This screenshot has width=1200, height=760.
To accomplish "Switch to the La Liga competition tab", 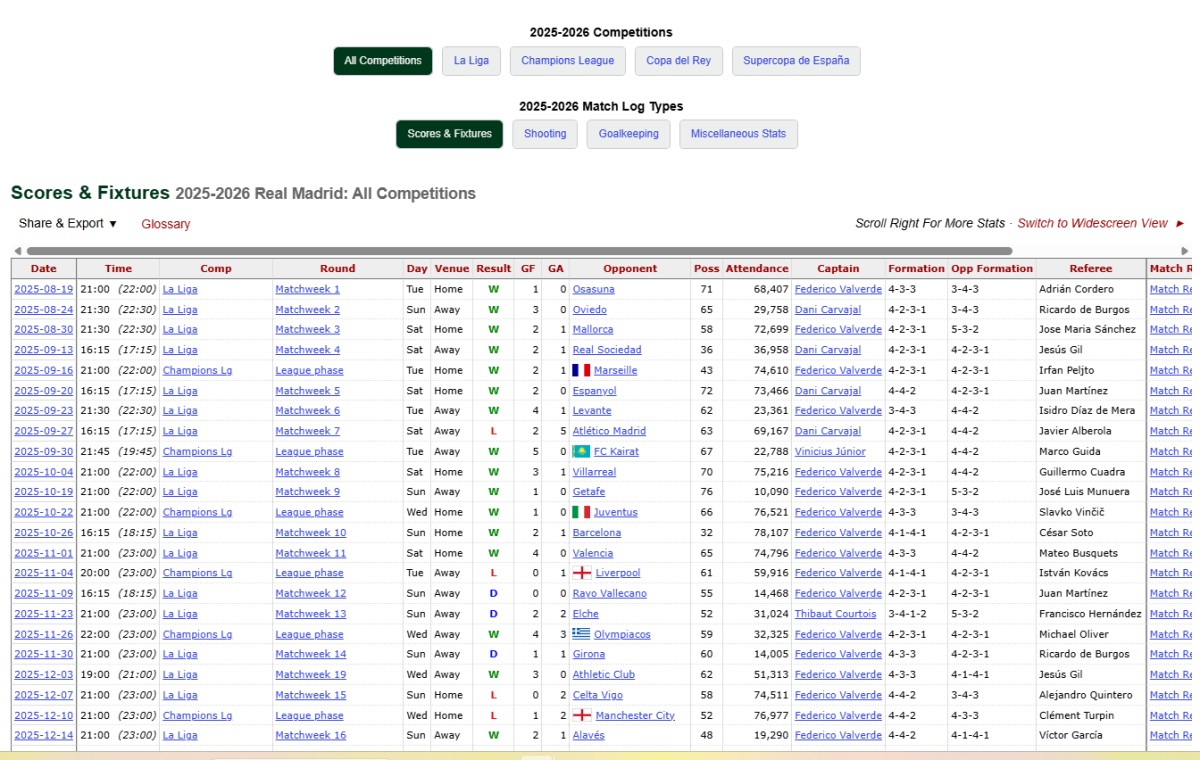I will [471, 61].
